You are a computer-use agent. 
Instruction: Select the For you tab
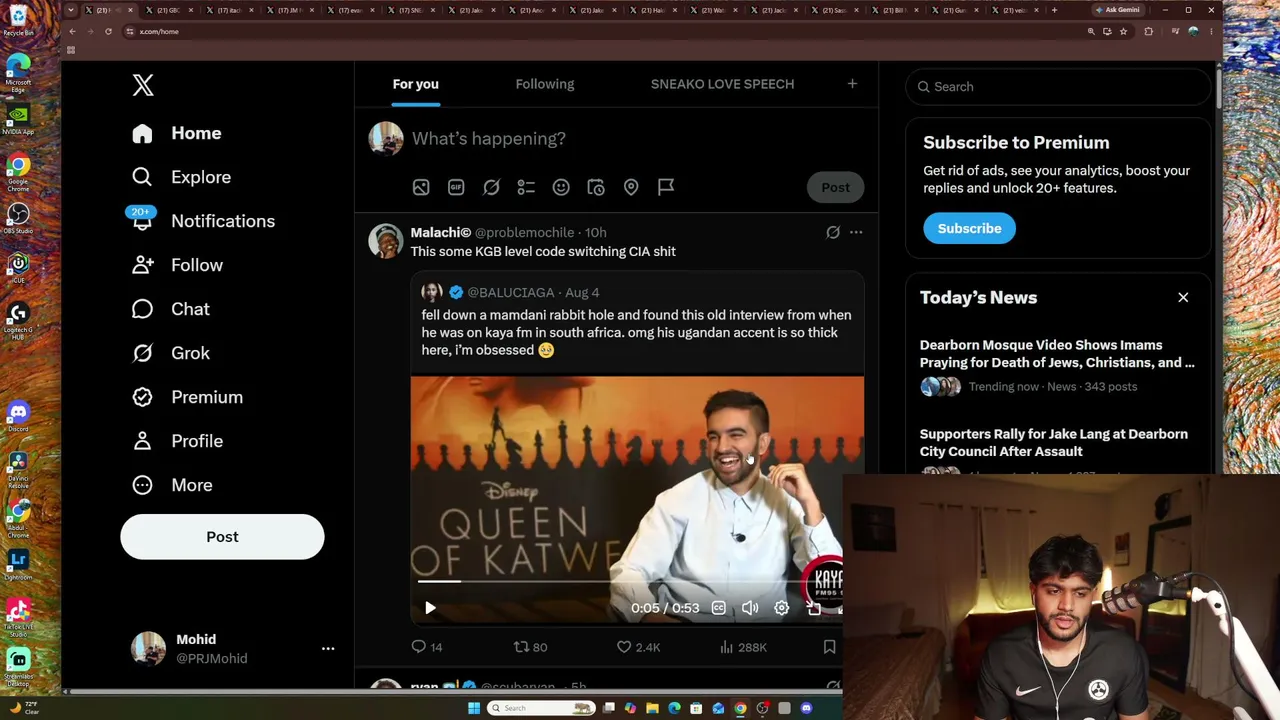(x=416, y=84)
